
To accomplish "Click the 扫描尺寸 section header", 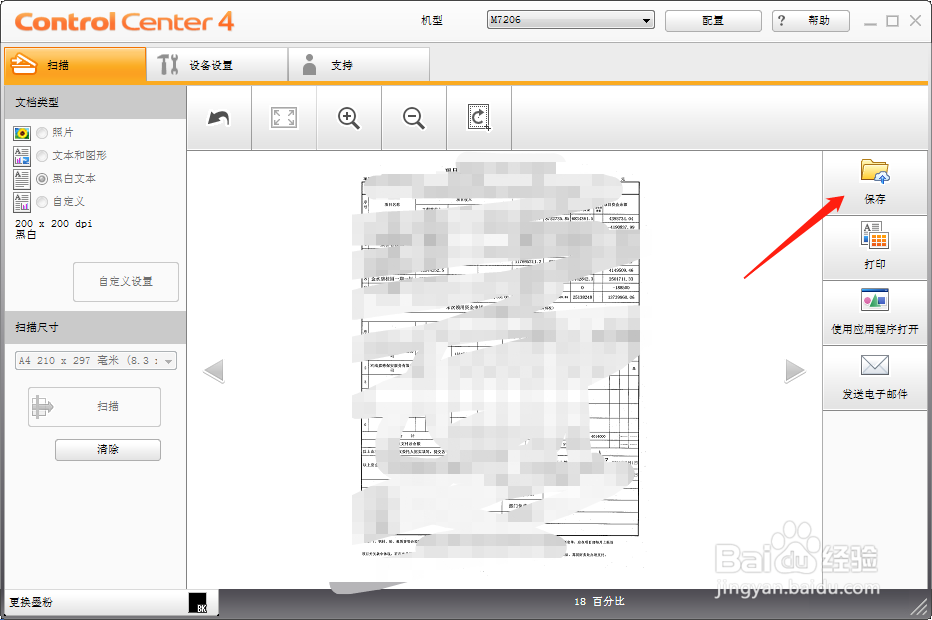I will (95, 327).
